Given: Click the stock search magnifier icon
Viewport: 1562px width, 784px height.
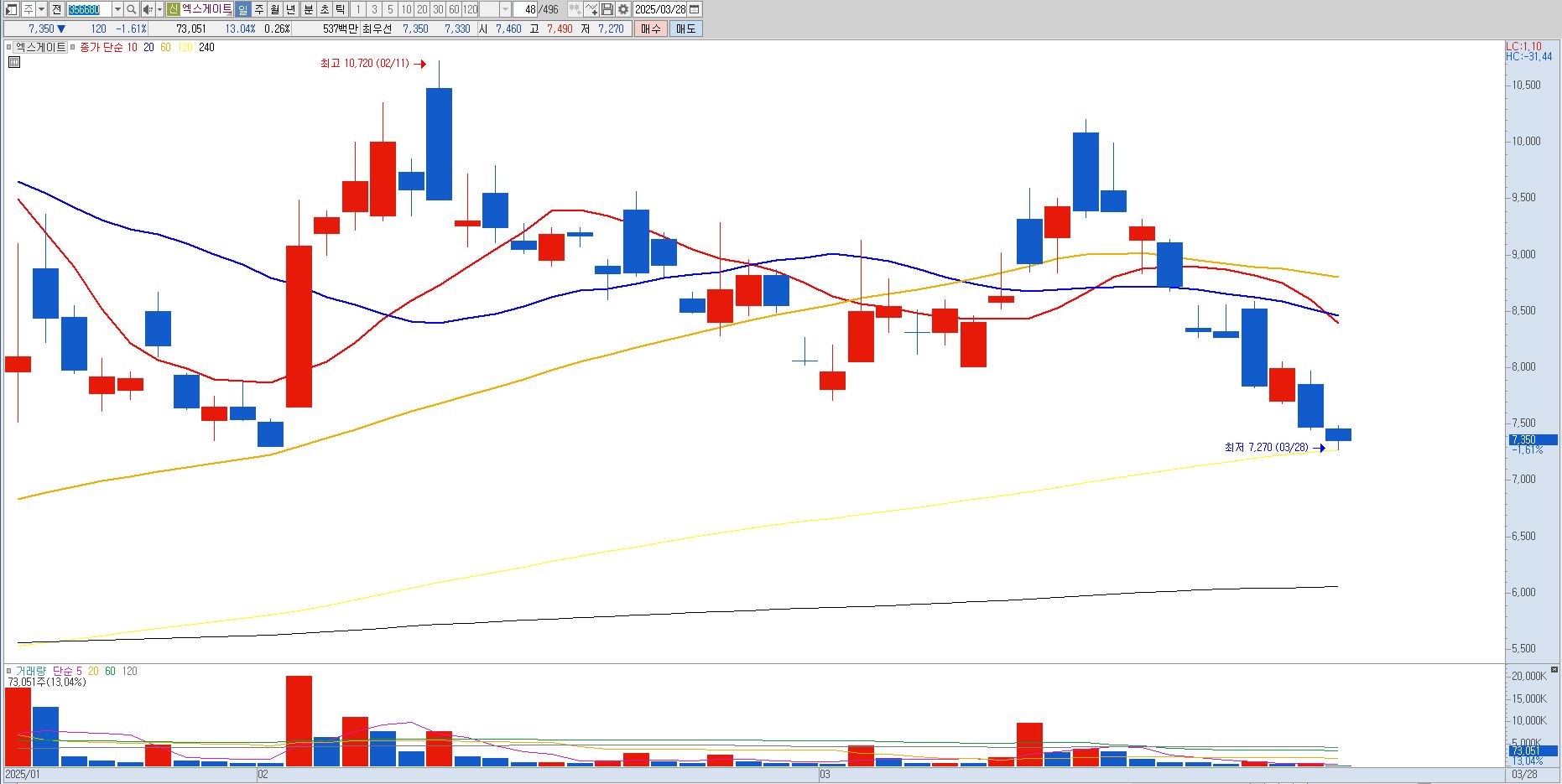Looking at the screenshot, I should (132, 9).
